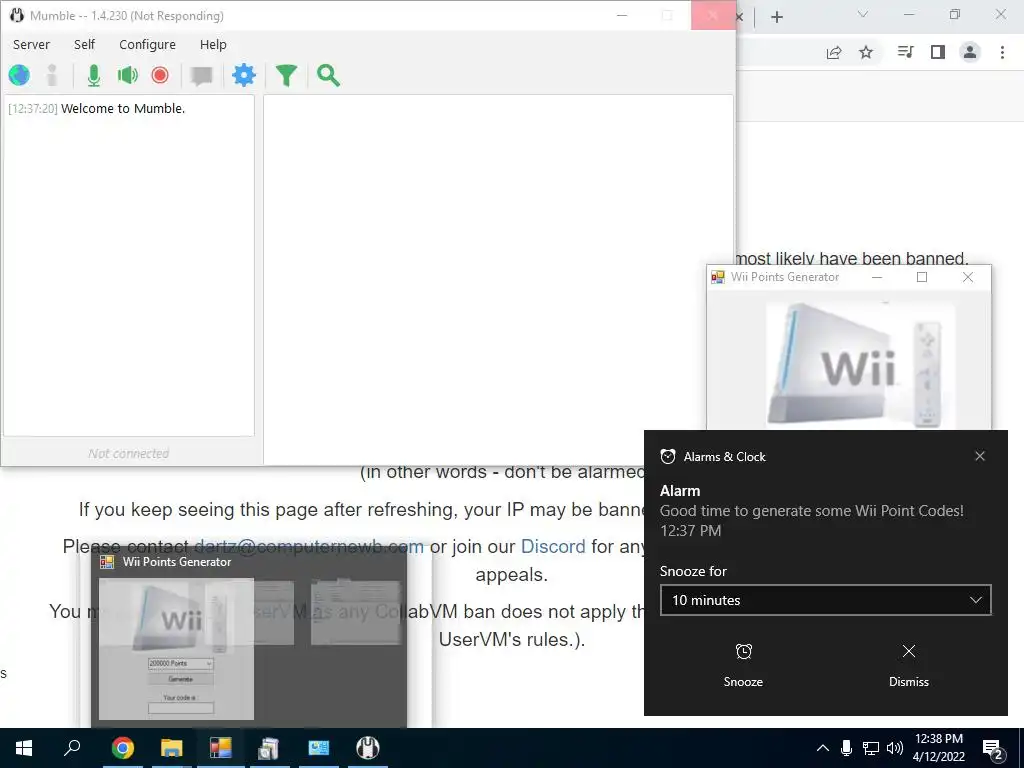
Task: Toggle the comment speech bubble icon
Action: (x=201, y=76)
